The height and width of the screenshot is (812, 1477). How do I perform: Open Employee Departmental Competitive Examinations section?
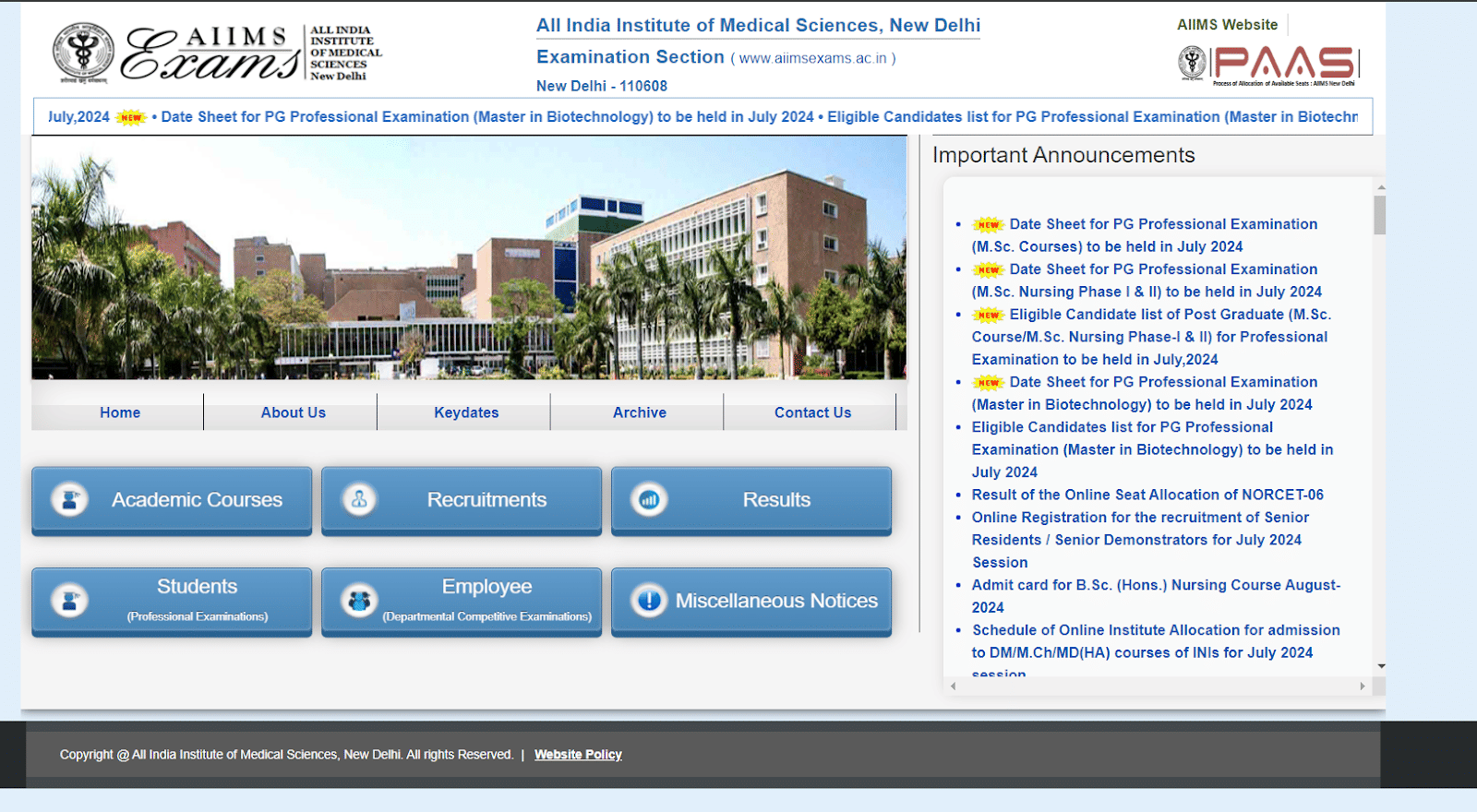[x=462, y=602]
